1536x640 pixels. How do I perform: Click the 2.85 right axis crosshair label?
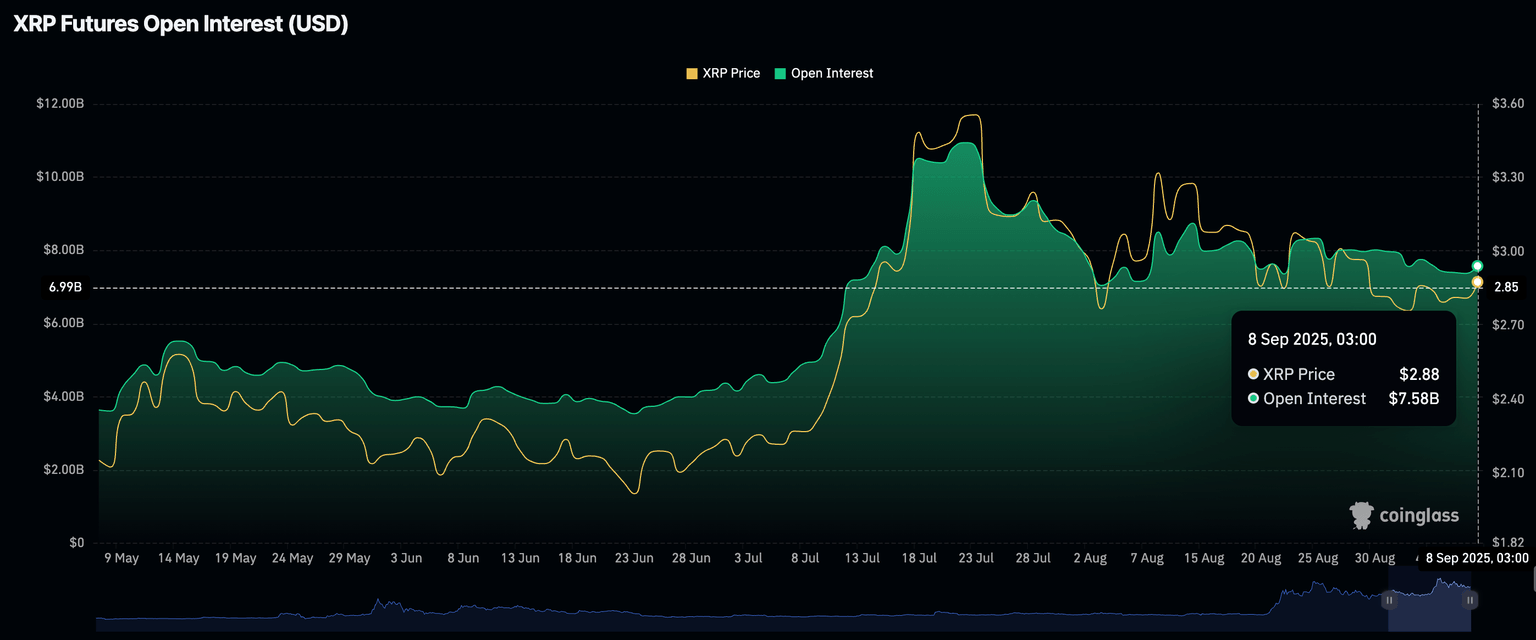tap(1506, 288)
